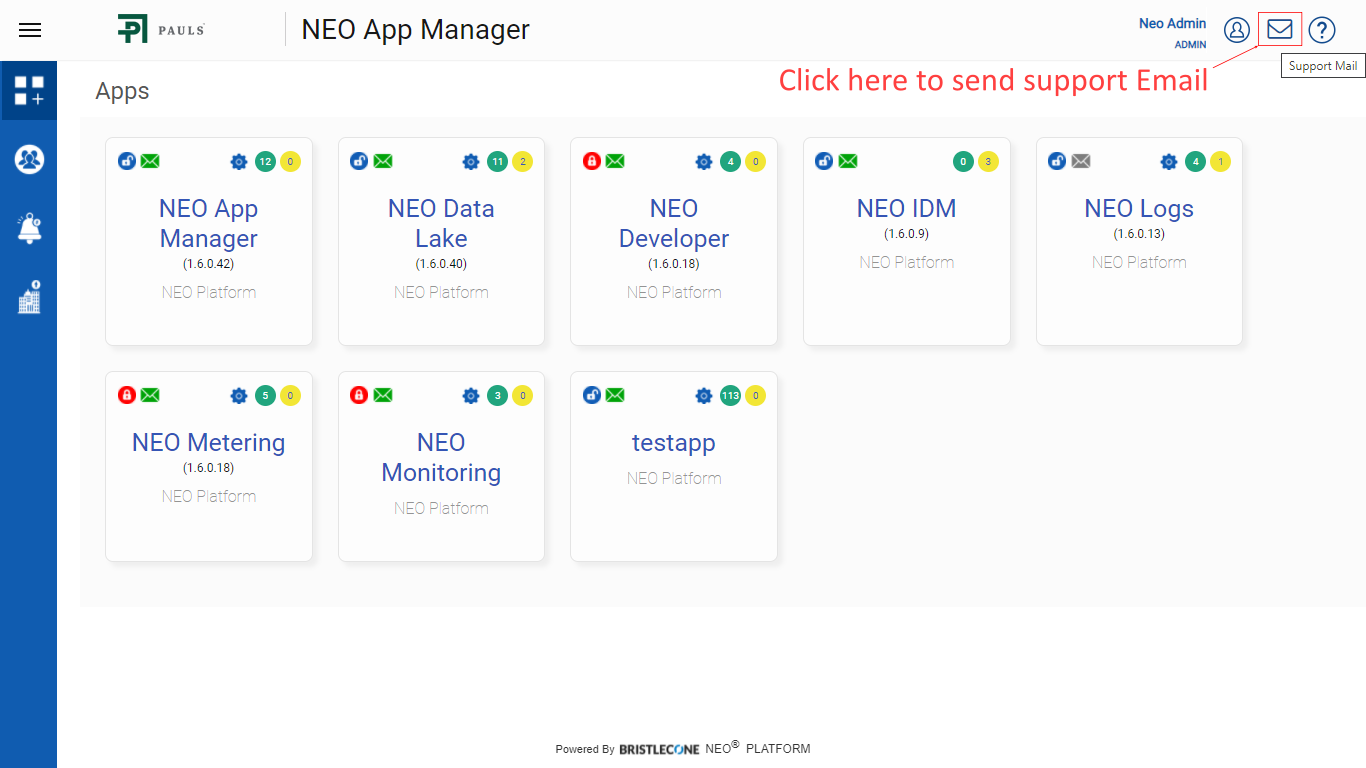
Task: Click the Neo Admin user name
Action: [1173, 23]
